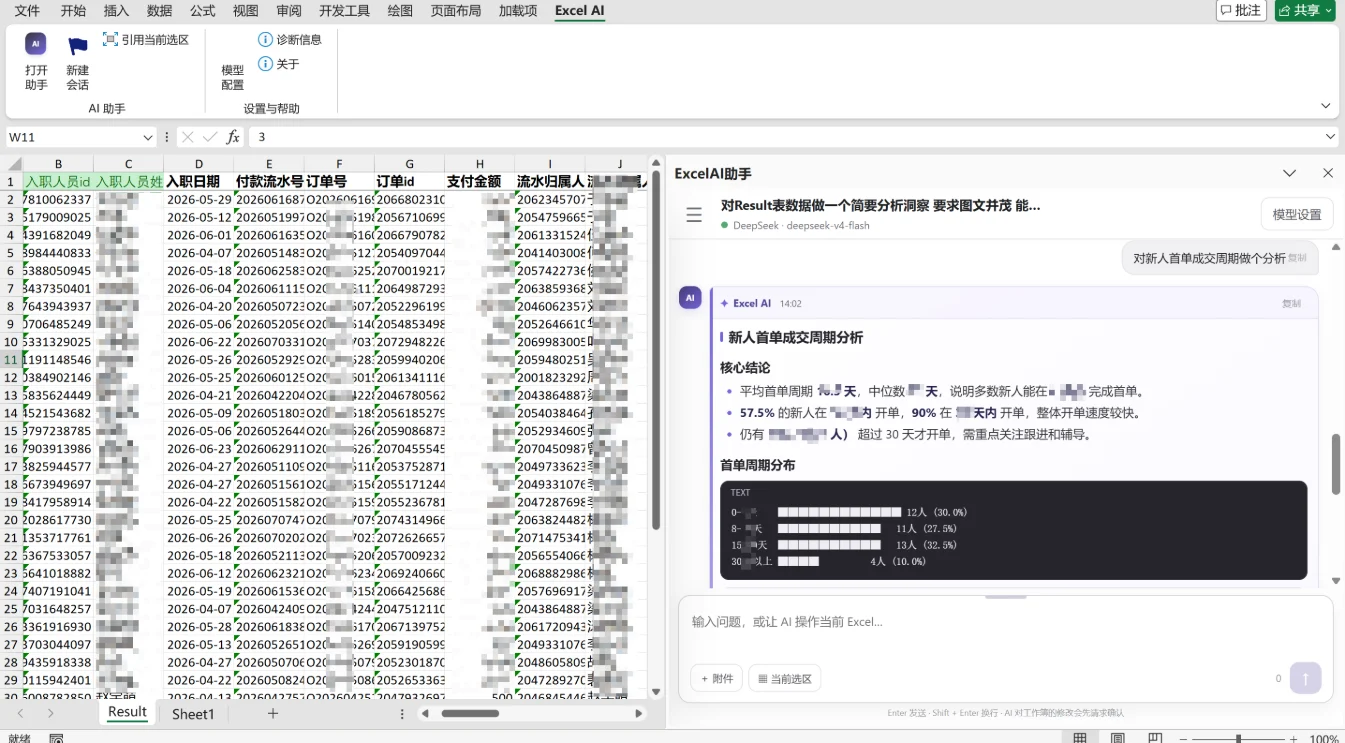Expand the formula bar
Image resolution: width=1345 pixels, height=743 pixels.
(1330, 137)
